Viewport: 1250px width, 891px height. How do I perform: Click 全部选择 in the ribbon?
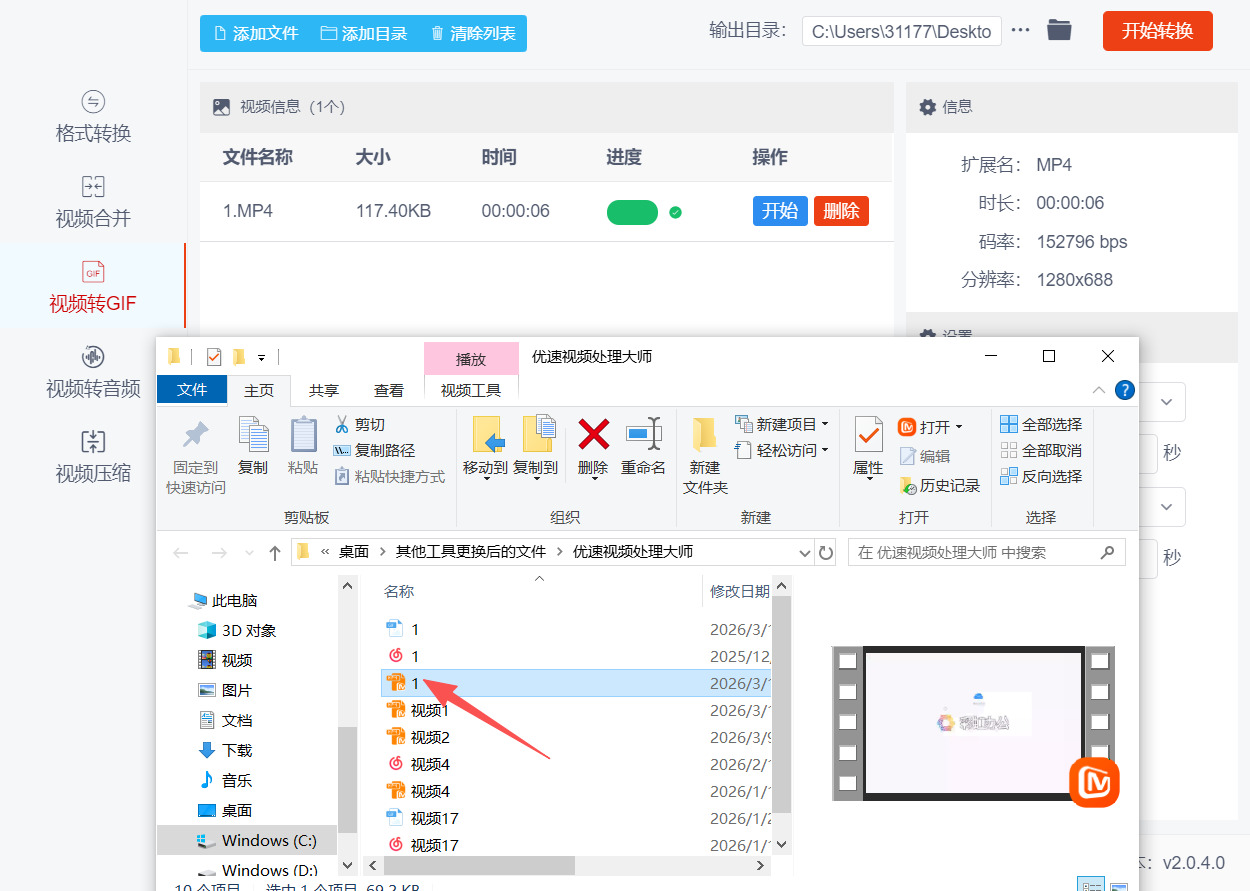pyautogui.click(x=1041, y=425)
